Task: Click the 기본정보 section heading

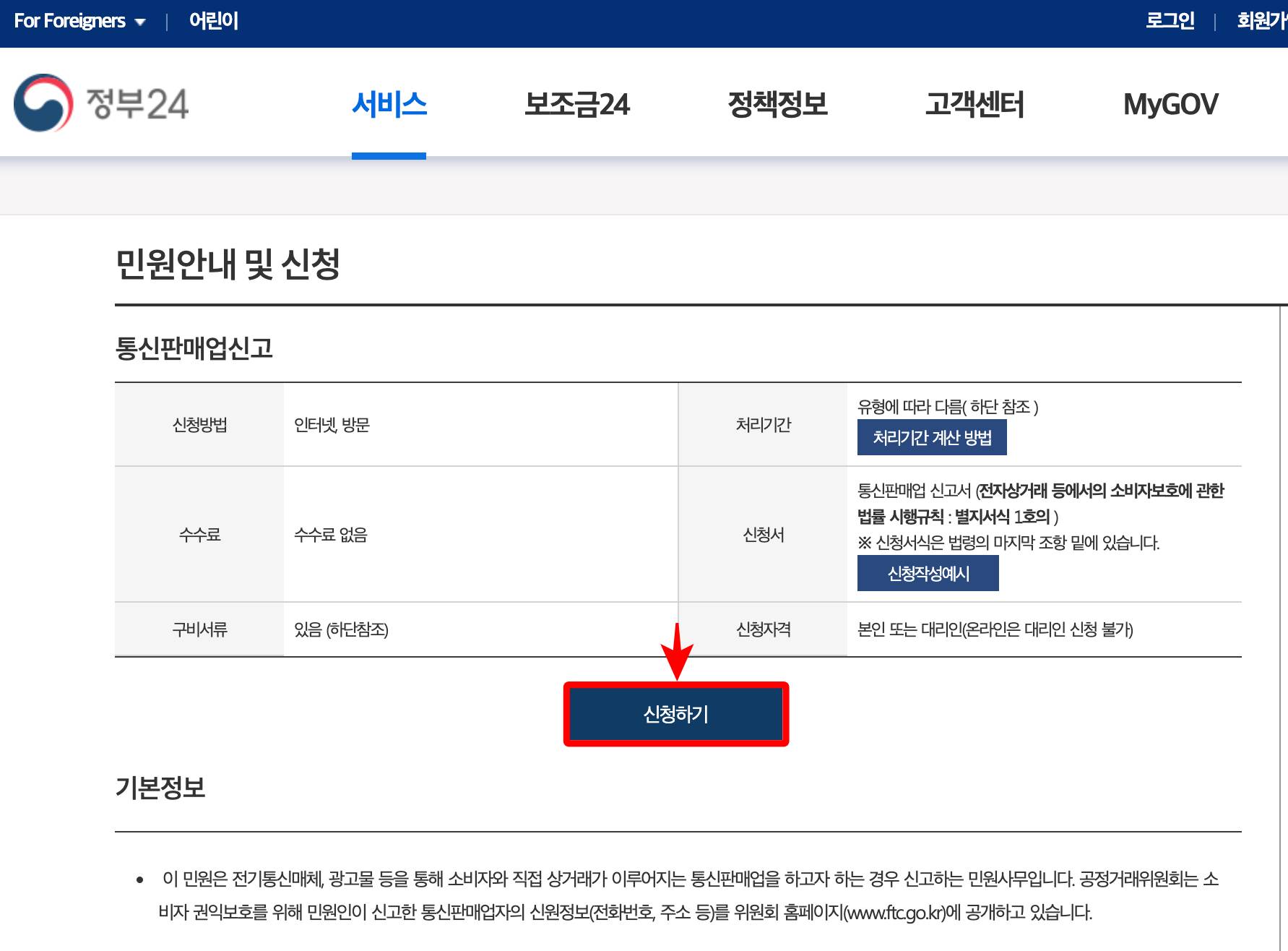Action: tap(160, 789)
